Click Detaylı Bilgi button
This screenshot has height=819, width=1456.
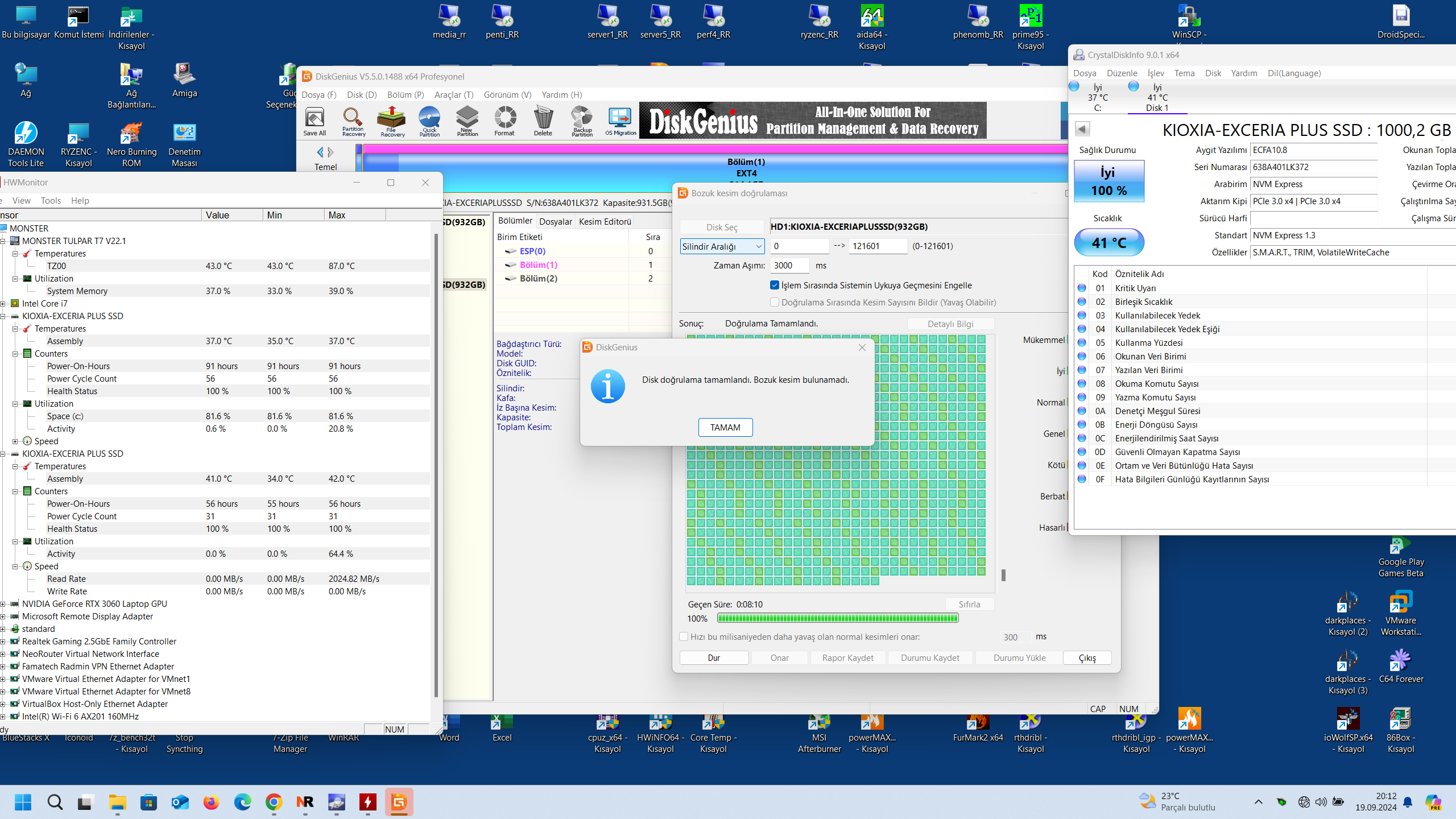950,324
